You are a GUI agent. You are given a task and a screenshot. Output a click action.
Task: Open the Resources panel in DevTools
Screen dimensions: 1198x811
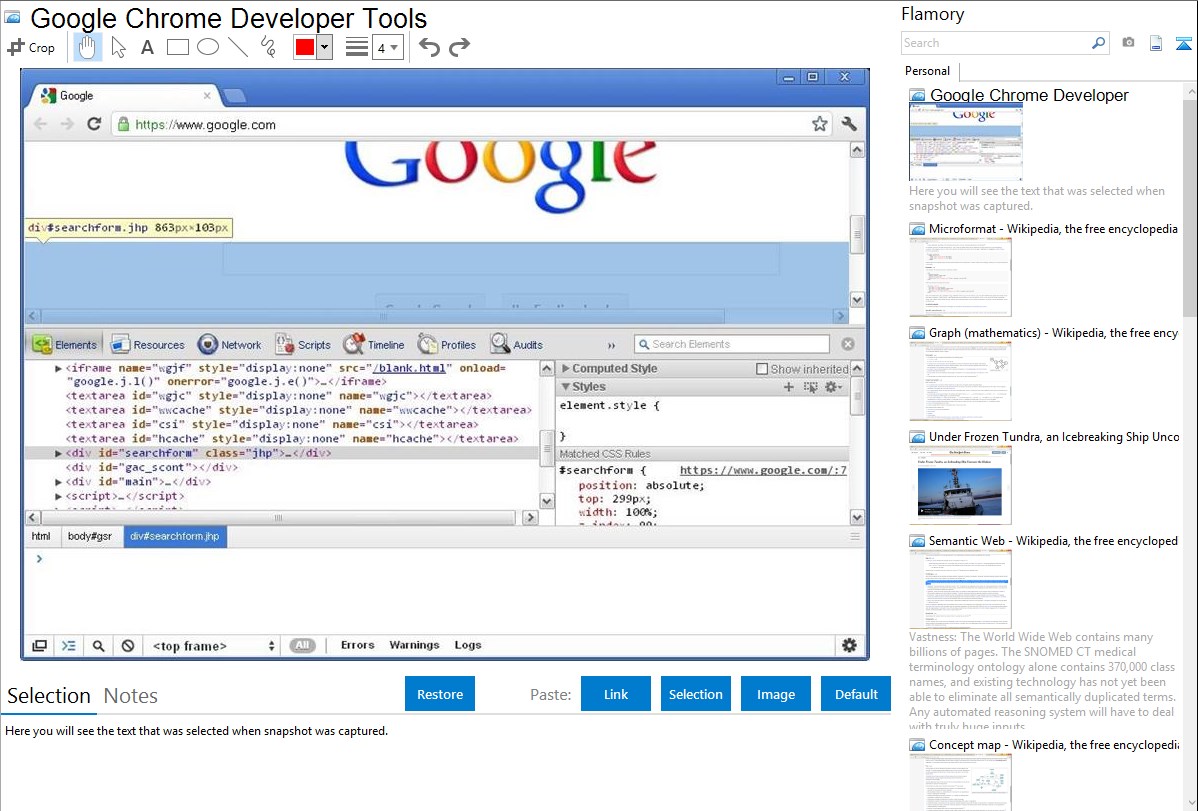(147, 345)
